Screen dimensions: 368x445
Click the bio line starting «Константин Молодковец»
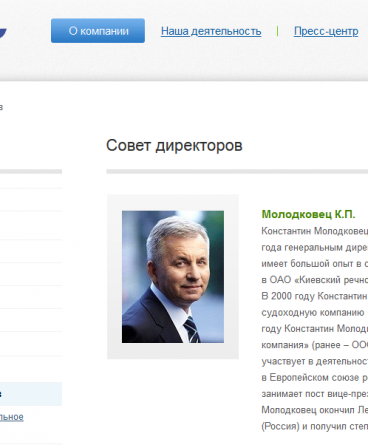tap(315, 231)
